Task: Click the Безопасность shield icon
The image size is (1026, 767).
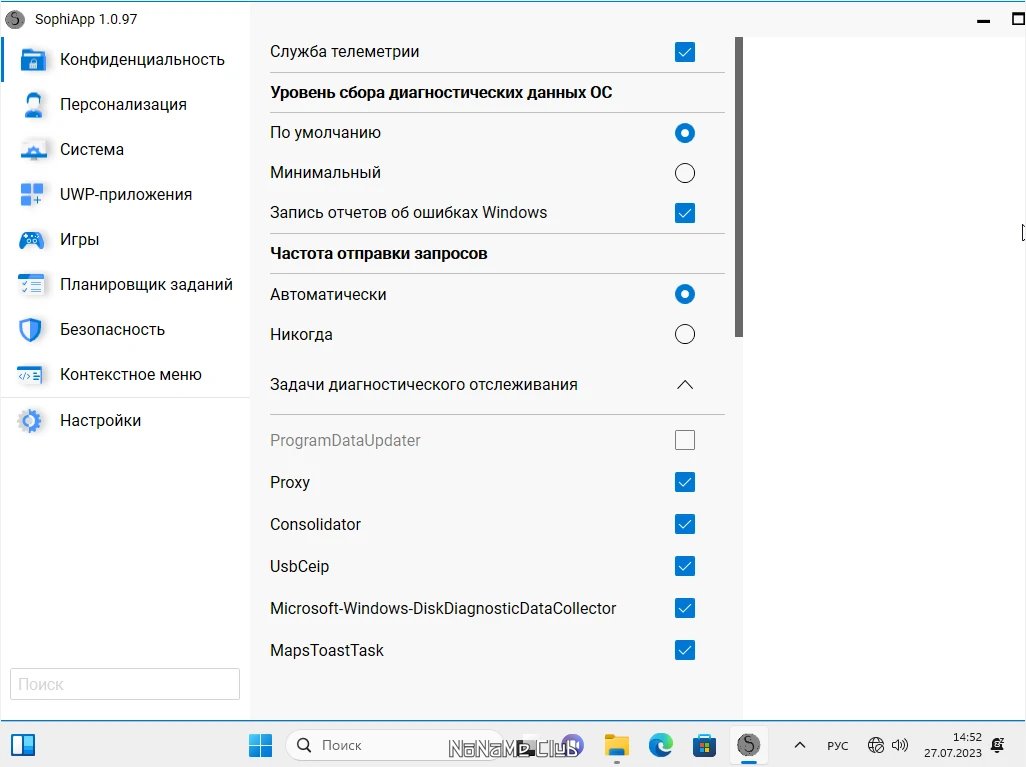Action: tap(30, 330)
